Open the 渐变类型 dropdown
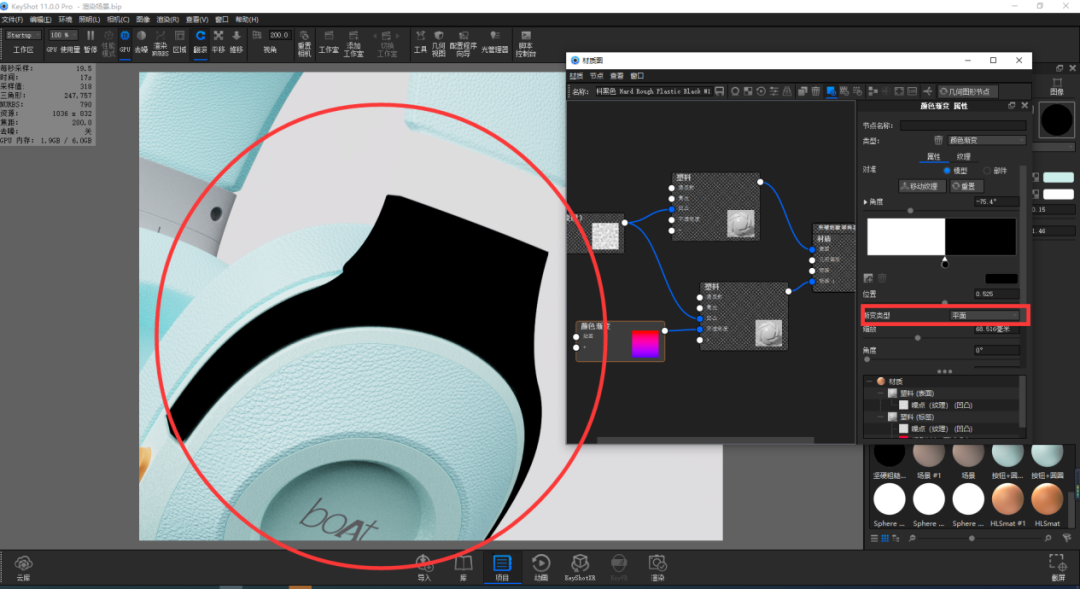Viewport: 1080px width, 589px height. click(984, 316)
